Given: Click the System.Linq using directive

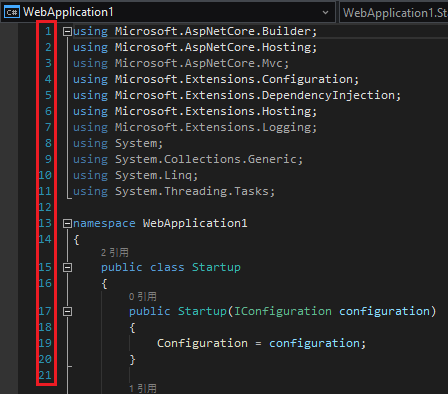Looking at the screenshot, I should tap(135, 175).
